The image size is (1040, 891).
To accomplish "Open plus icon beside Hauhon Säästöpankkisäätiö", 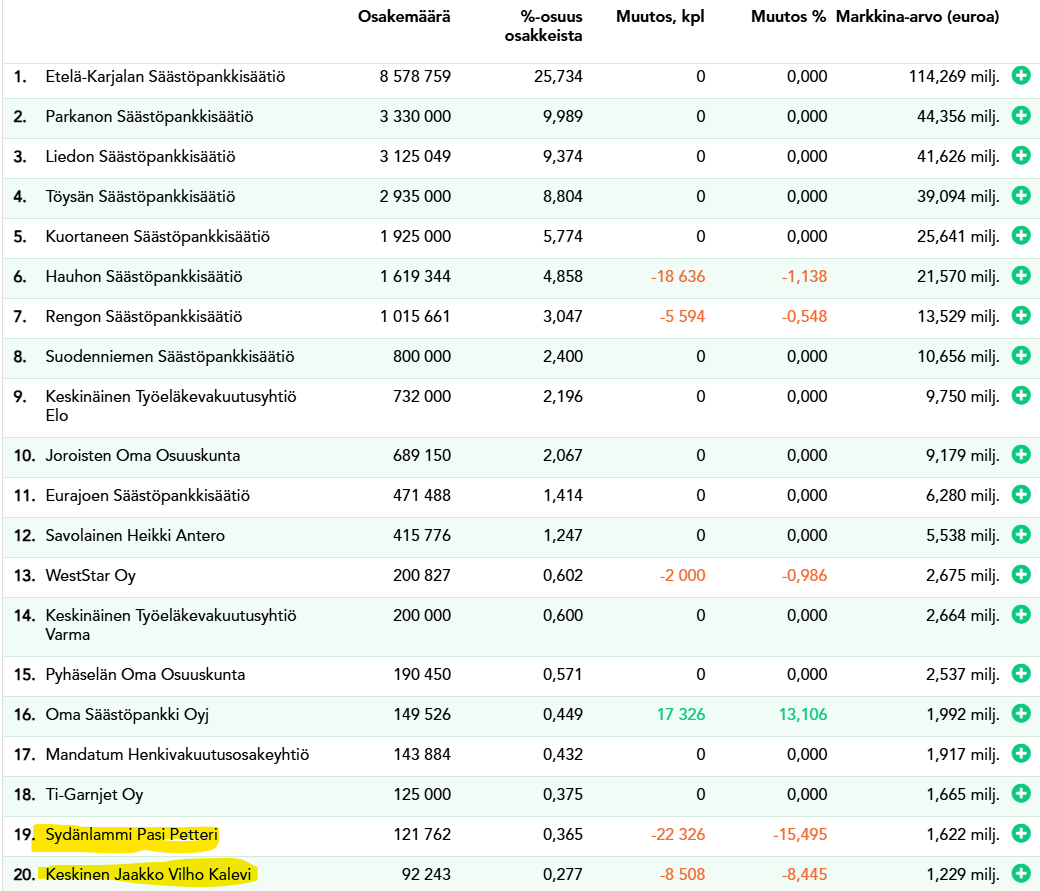I will 1021,276.
